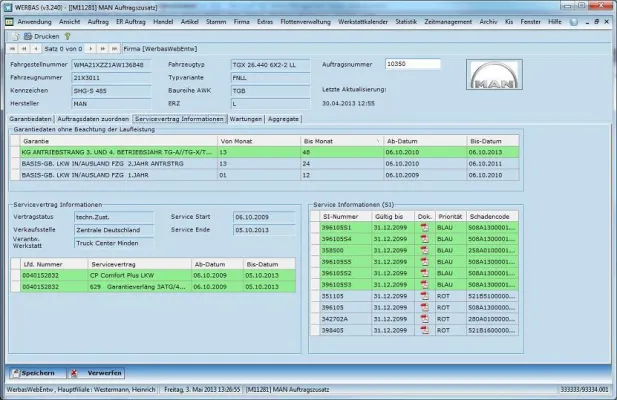Open PDF icon for SI-Nummer 396105S3
The height and width of the screenshot is (400, 617).
(x=425, y=284)
